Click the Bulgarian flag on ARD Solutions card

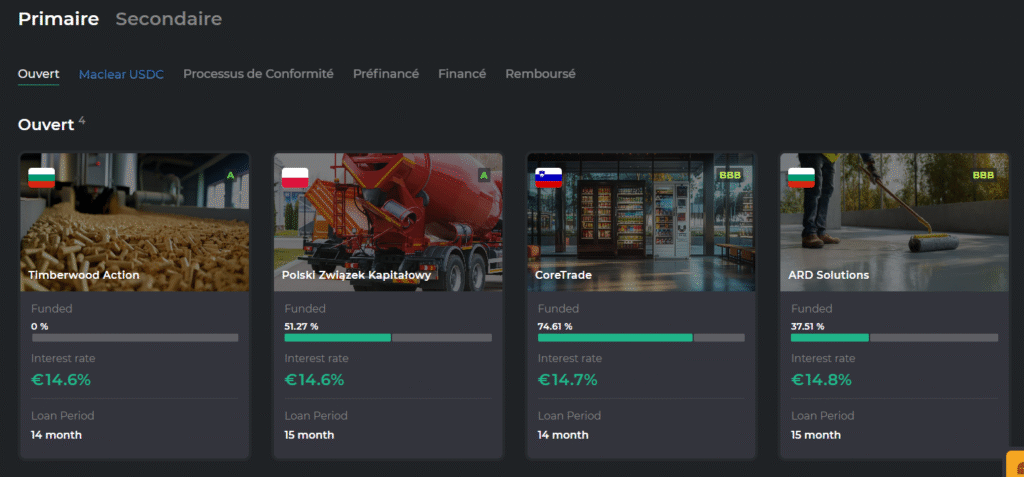point(801,179)
